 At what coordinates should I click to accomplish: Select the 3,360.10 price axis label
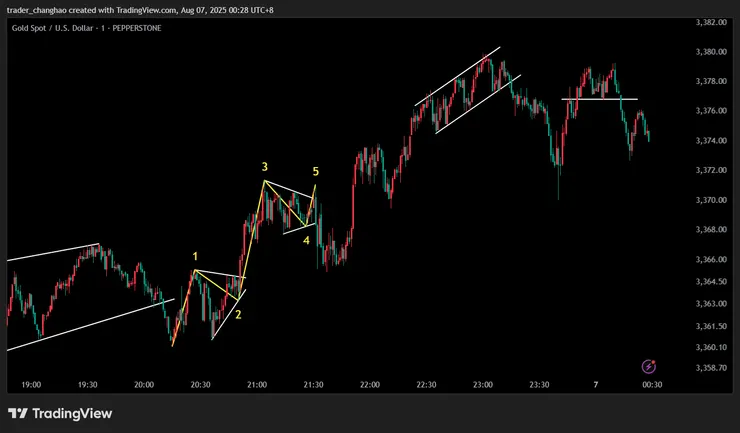coord(711,347)
